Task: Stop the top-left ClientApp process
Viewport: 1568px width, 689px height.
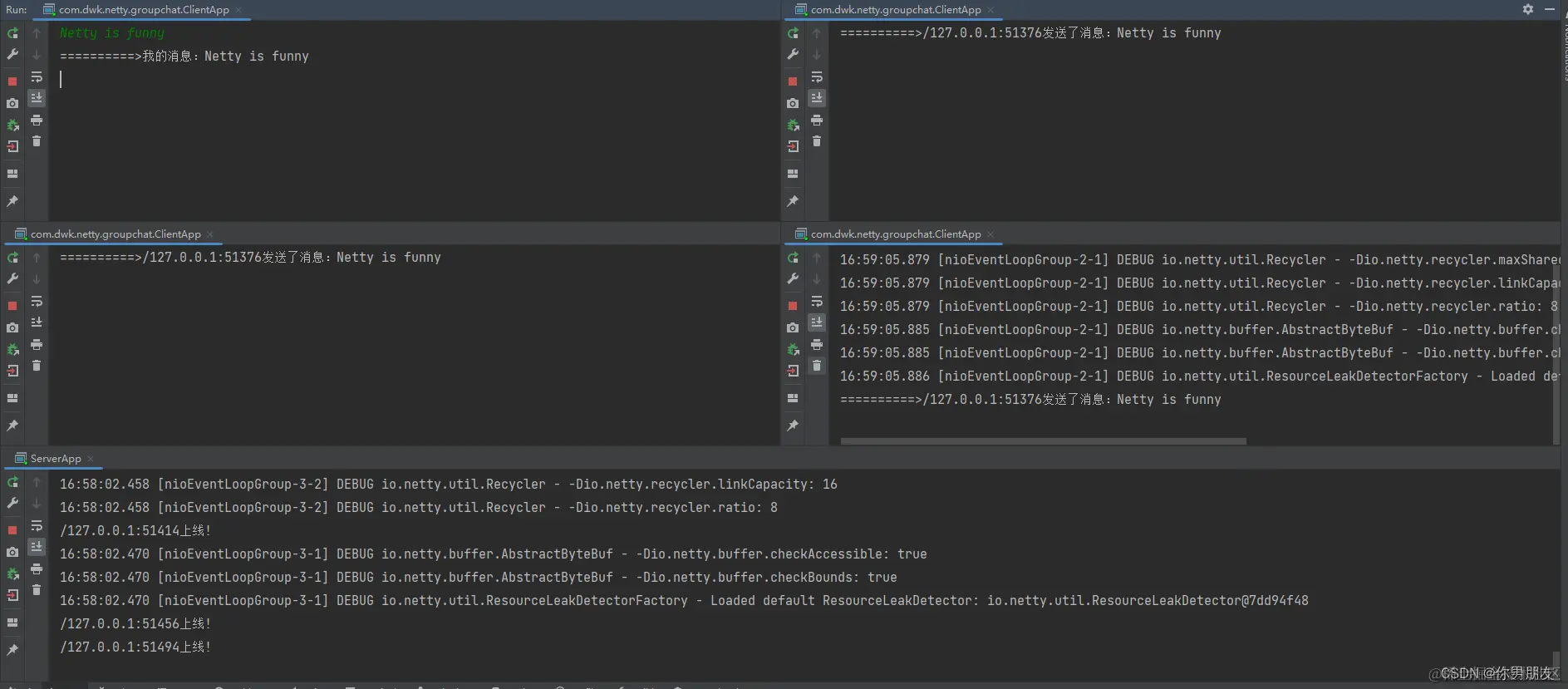Action: click(x=12, y=81)
